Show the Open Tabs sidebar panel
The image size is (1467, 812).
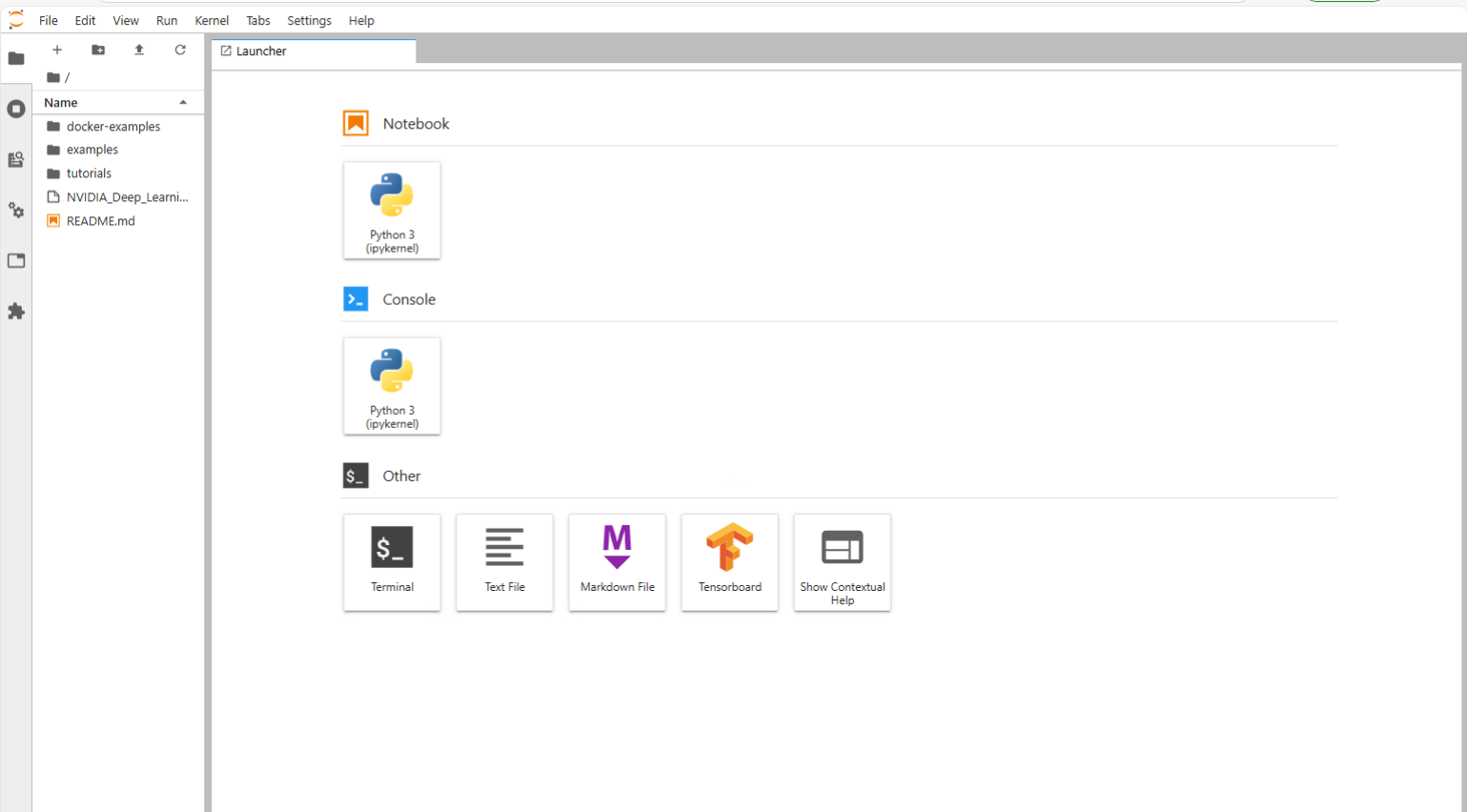coord(16,261)
